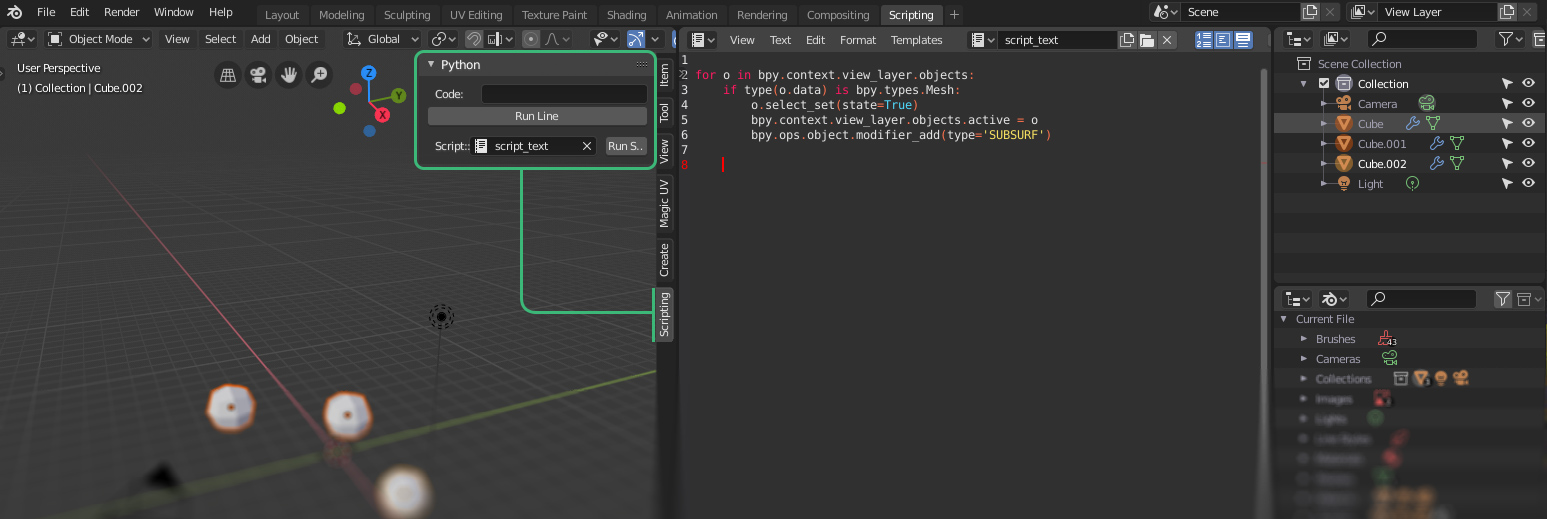This screenshot has width=1547, height=519.
Task: Open the Templates menu
Action: click(x=916, y=40)
